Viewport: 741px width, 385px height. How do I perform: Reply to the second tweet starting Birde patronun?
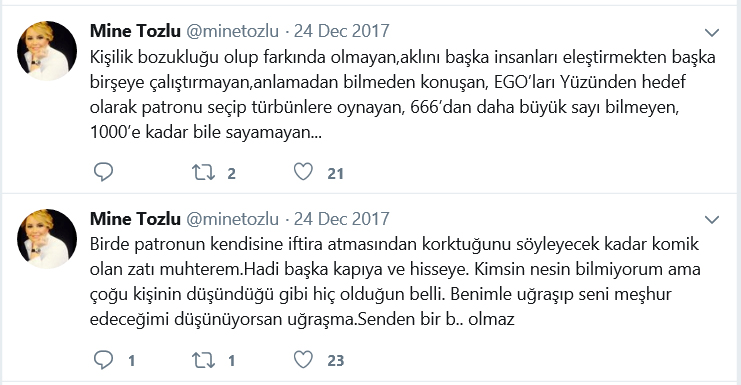pyautogui.click(x=103, y=360)
